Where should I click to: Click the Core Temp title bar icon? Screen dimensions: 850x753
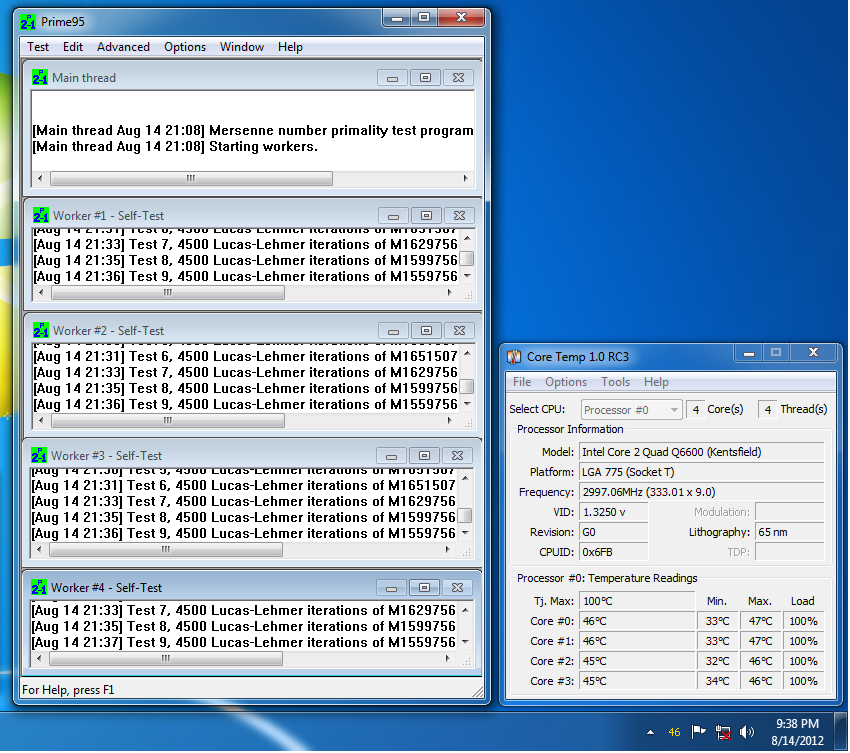point(514,357)
